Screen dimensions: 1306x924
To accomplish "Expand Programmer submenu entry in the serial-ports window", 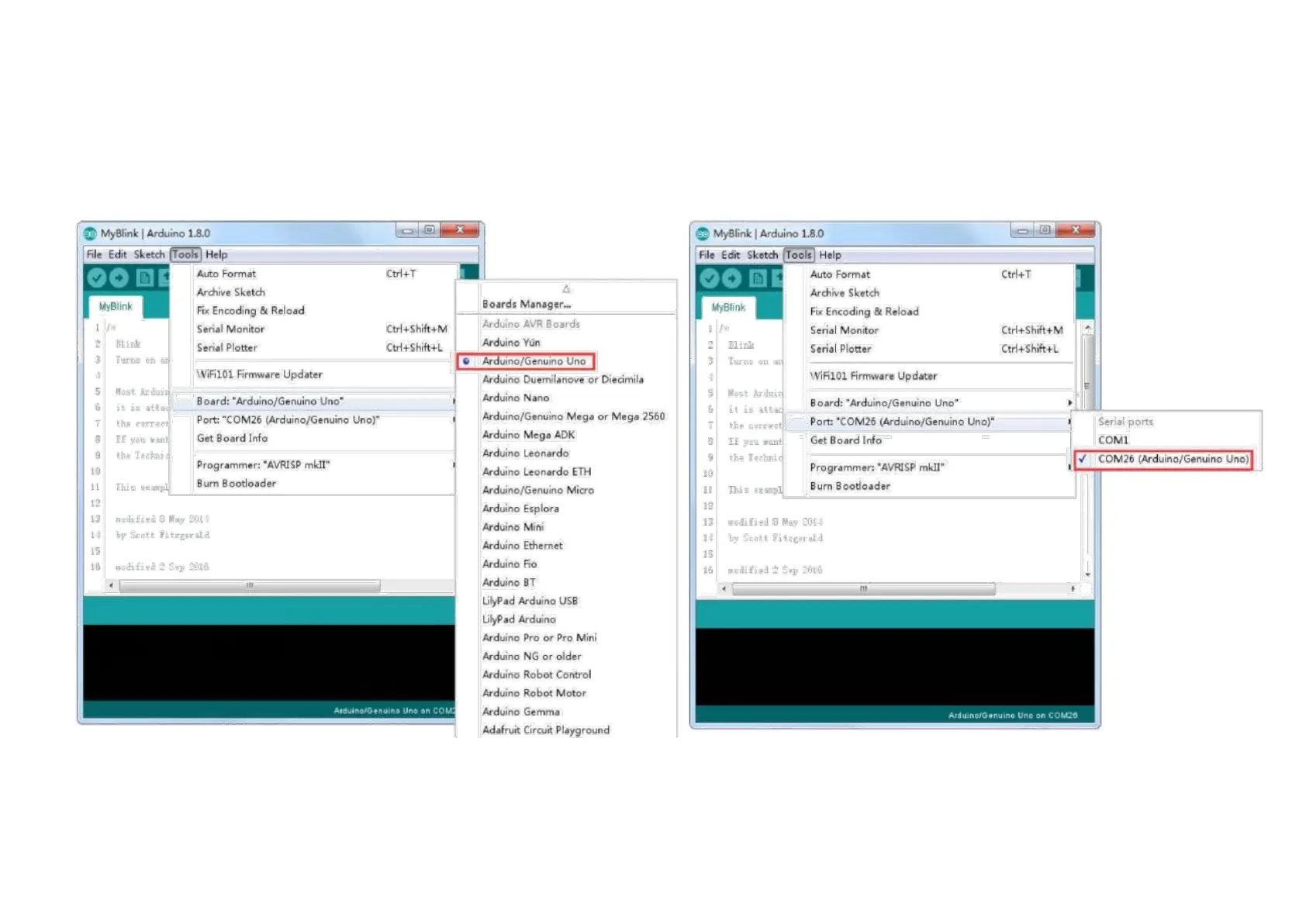I will (x=929, y=467).
